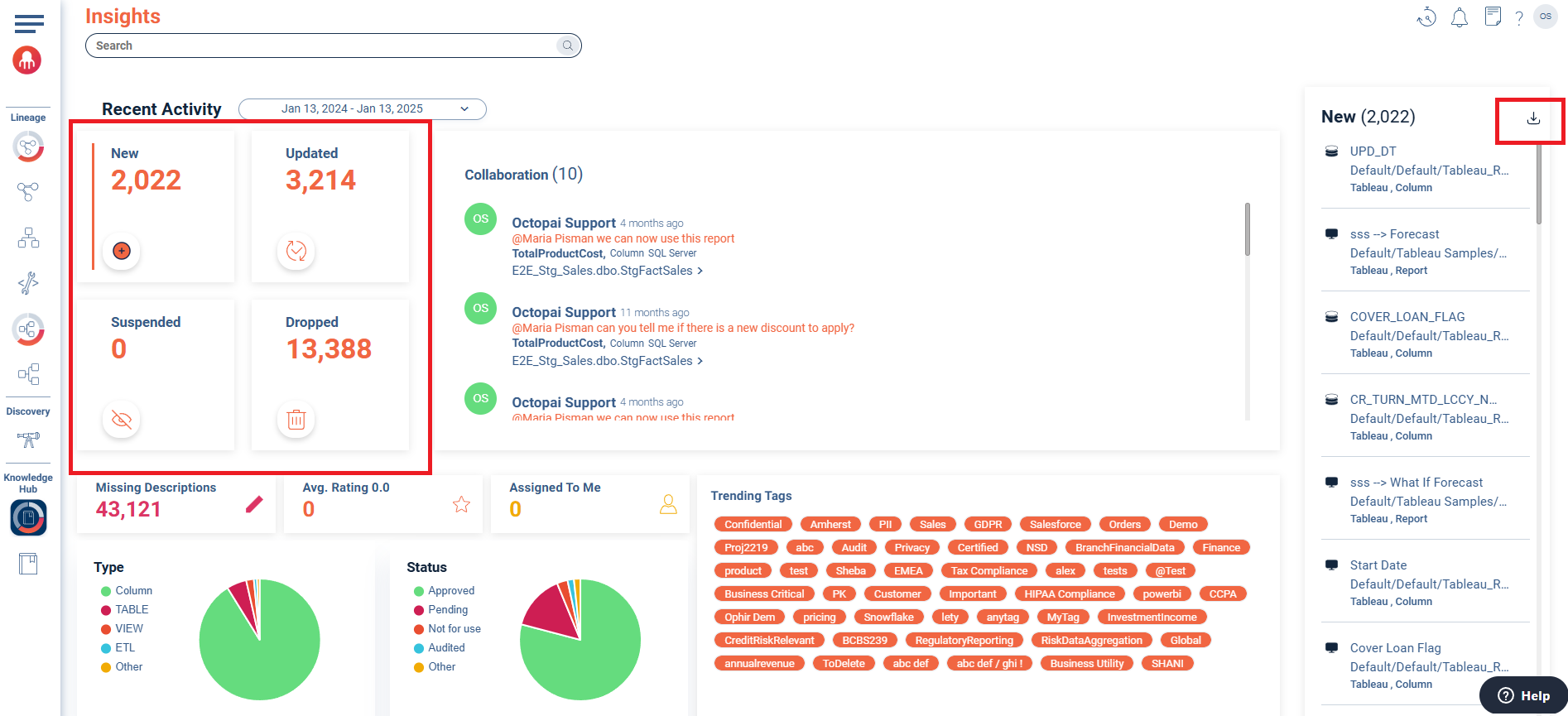Click the person icon for Assigned To Me
The height and width of the screenshot is (716, 1568).
click(x=668, y=504)
